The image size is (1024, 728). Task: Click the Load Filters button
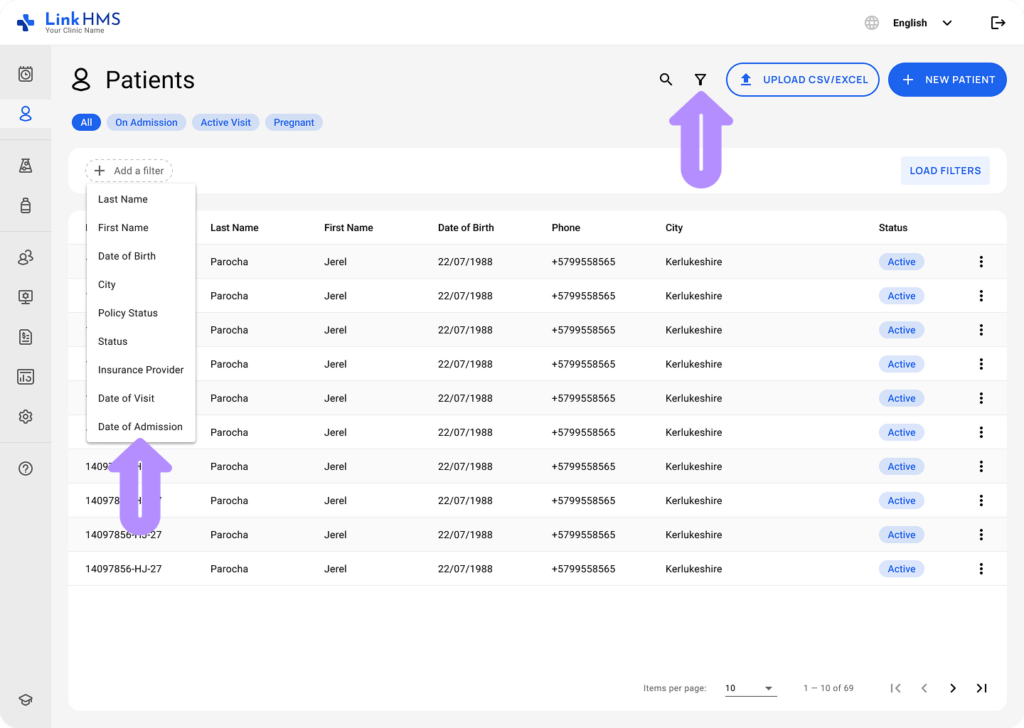pyautogui.click(x=945, y=170)
